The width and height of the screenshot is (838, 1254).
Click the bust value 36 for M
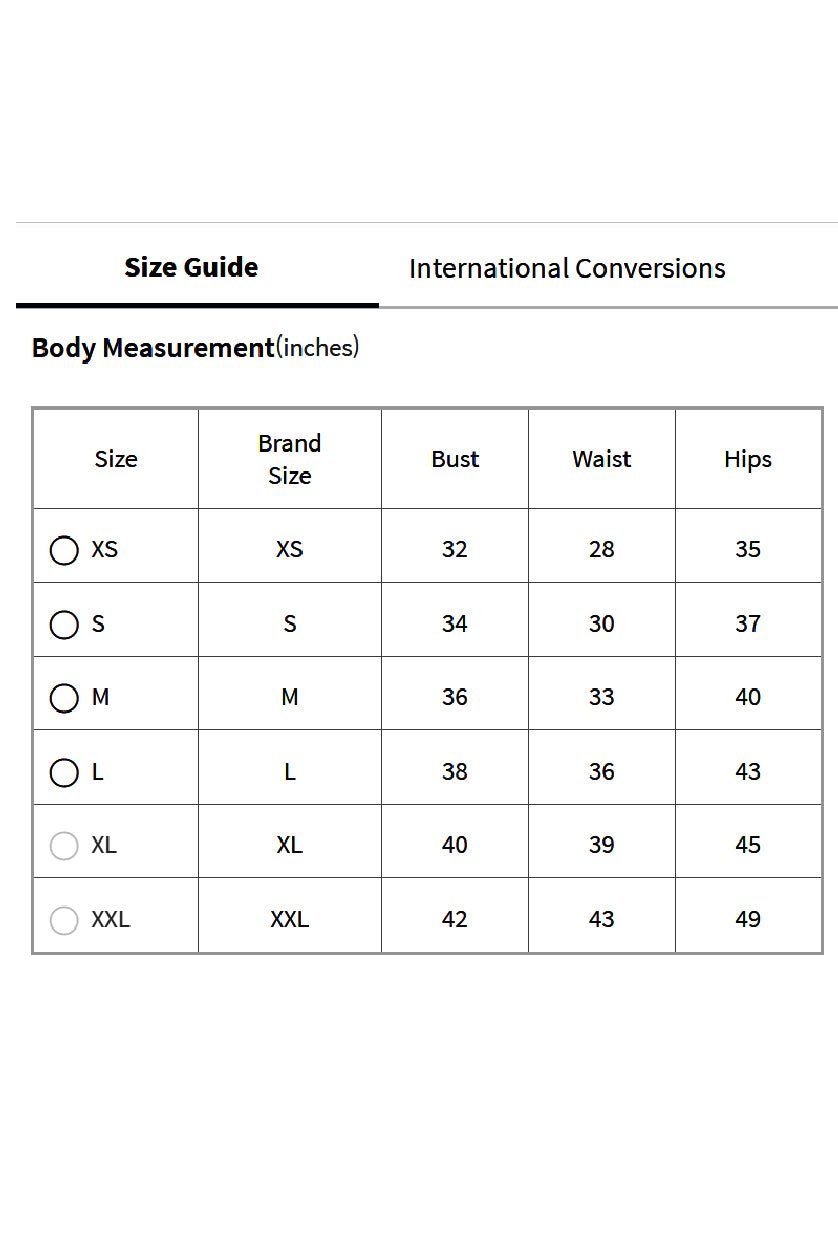click(x=455, y=697)
